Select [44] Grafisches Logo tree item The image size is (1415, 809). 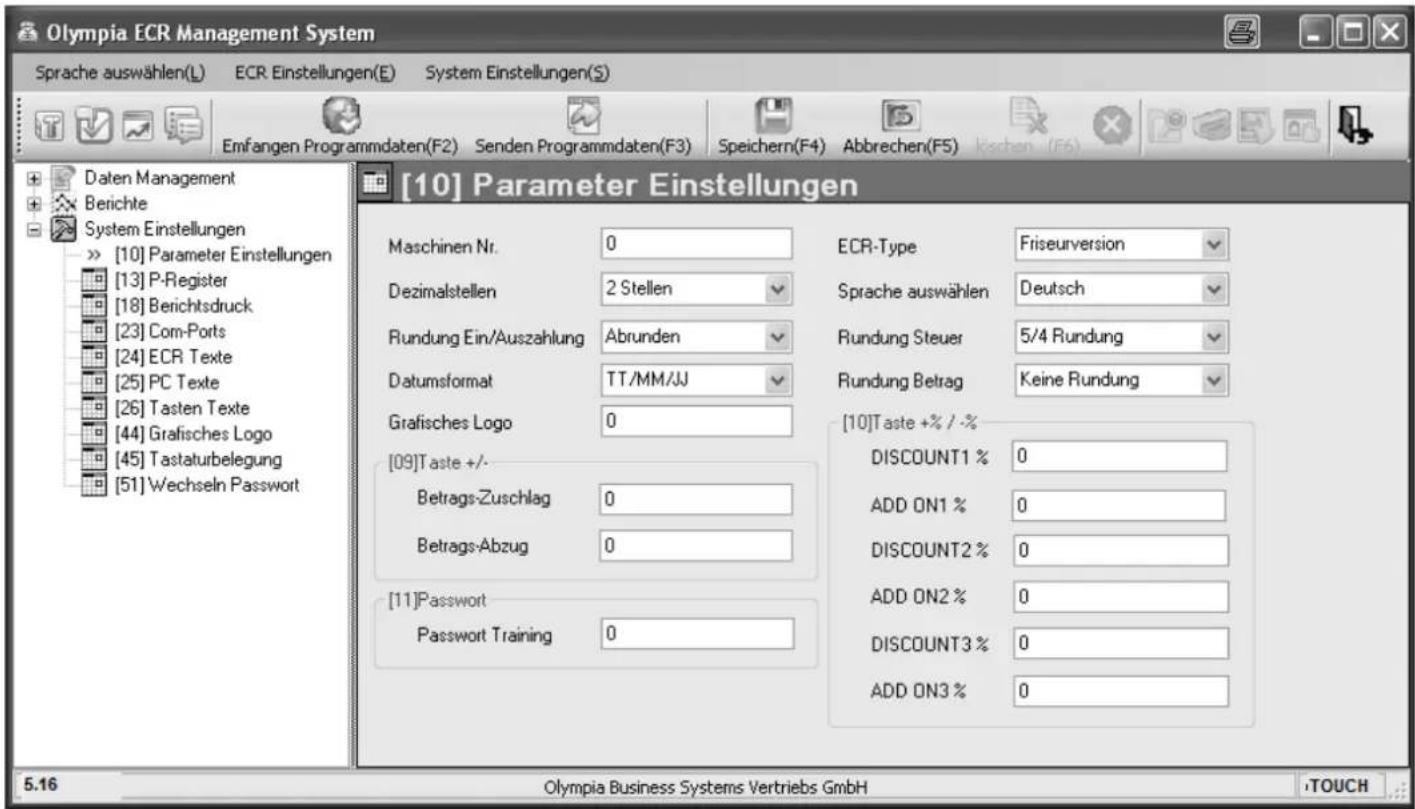click(192, 434)
